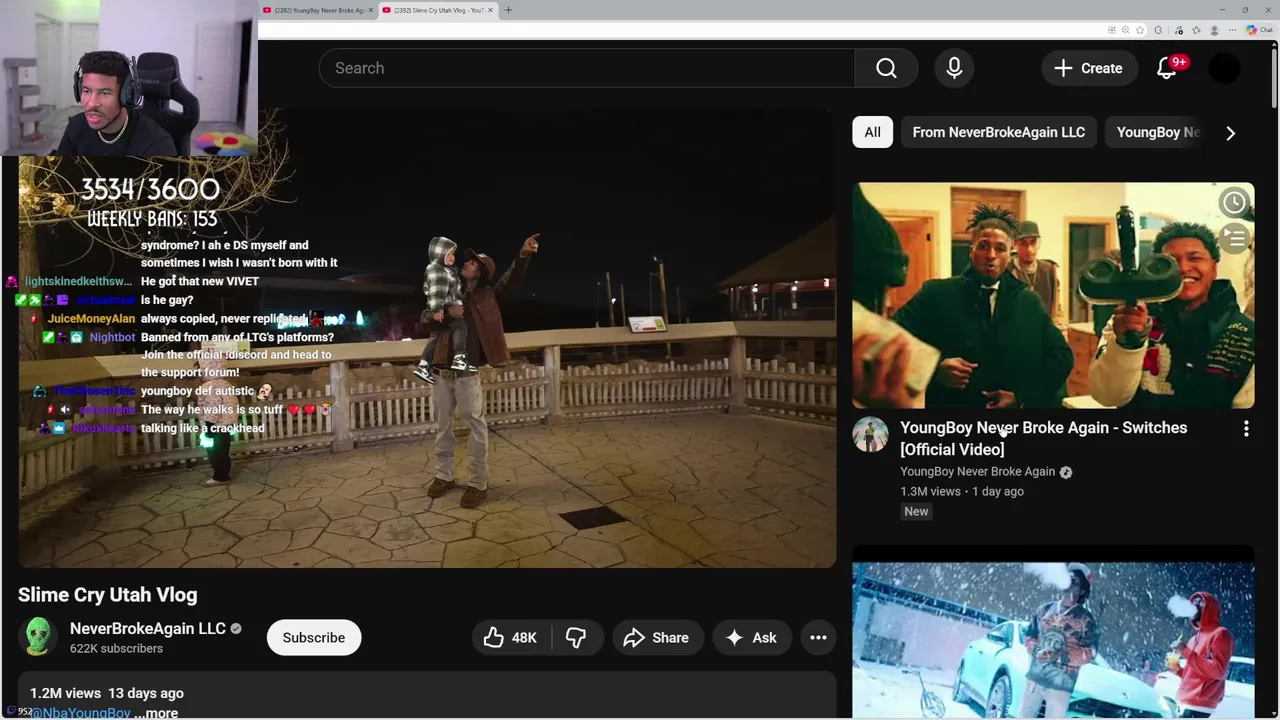Open browser profile icon
Image resolution: width=1280 pixels, height=720 pixels.
coord(1215,30)
